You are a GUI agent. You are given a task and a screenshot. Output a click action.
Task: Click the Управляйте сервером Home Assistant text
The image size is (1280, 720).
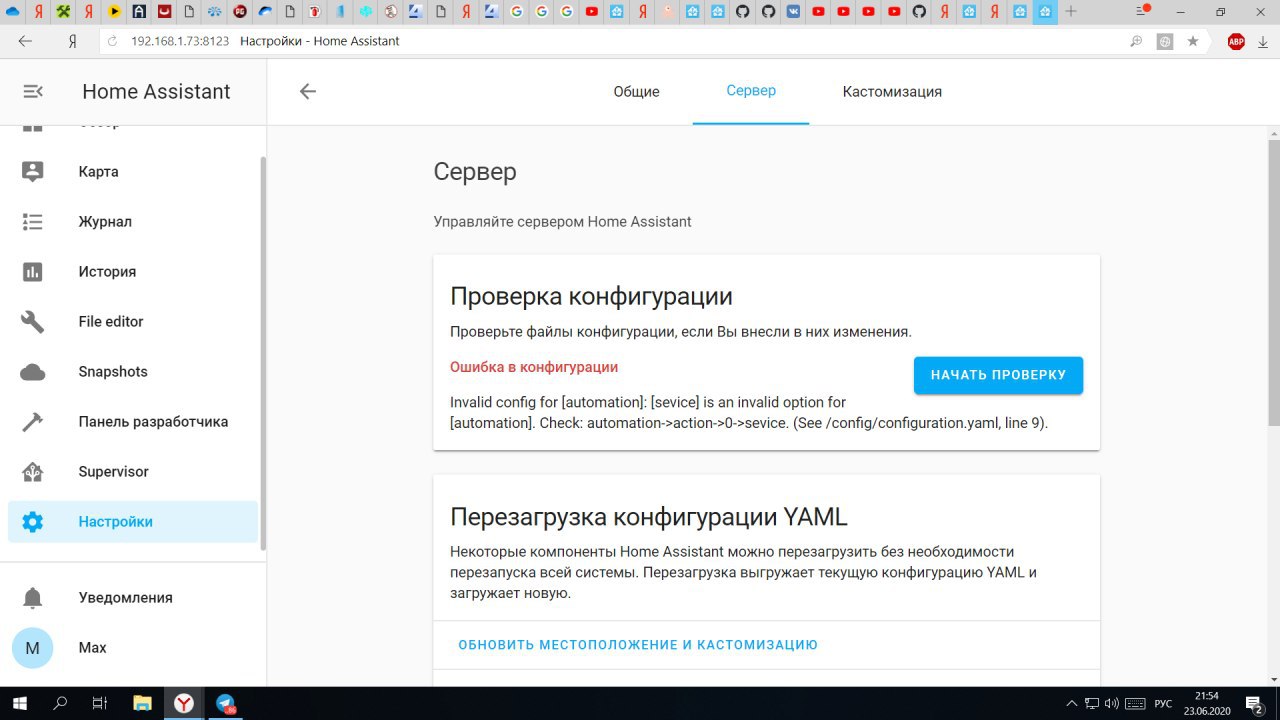562,222
